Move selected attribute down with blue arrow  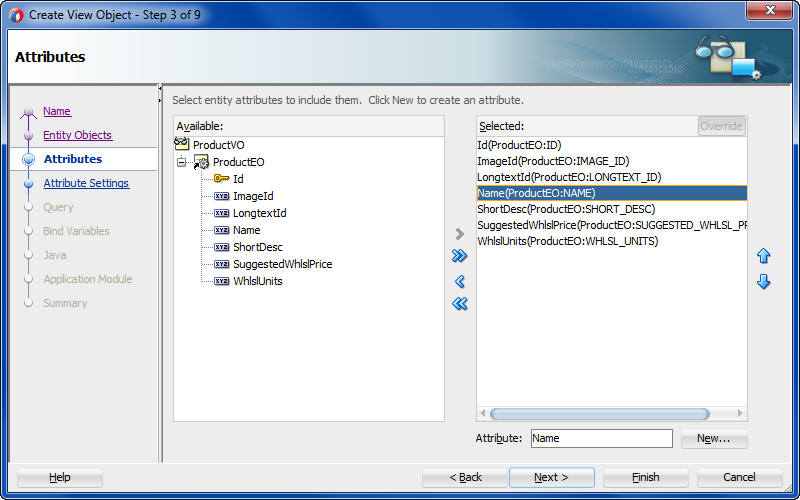(763, 282)
